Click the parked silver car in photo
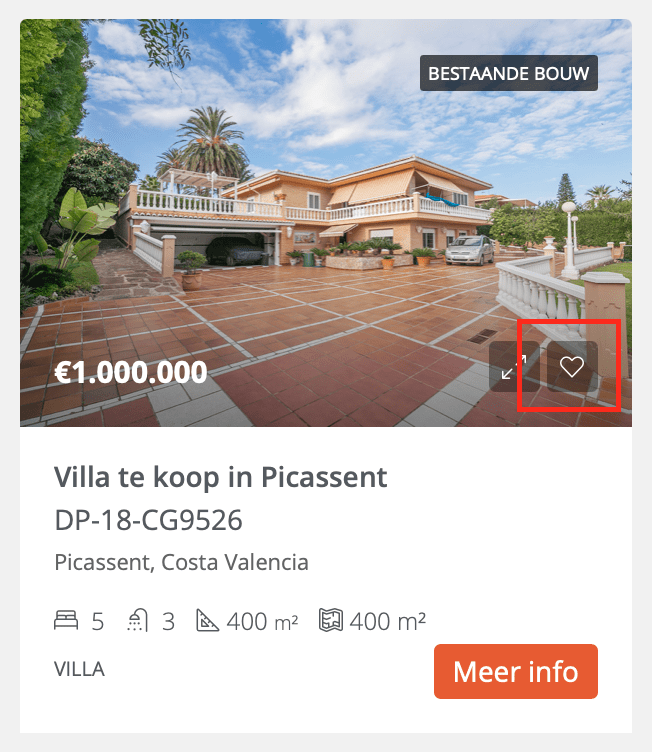 point(469,249)
